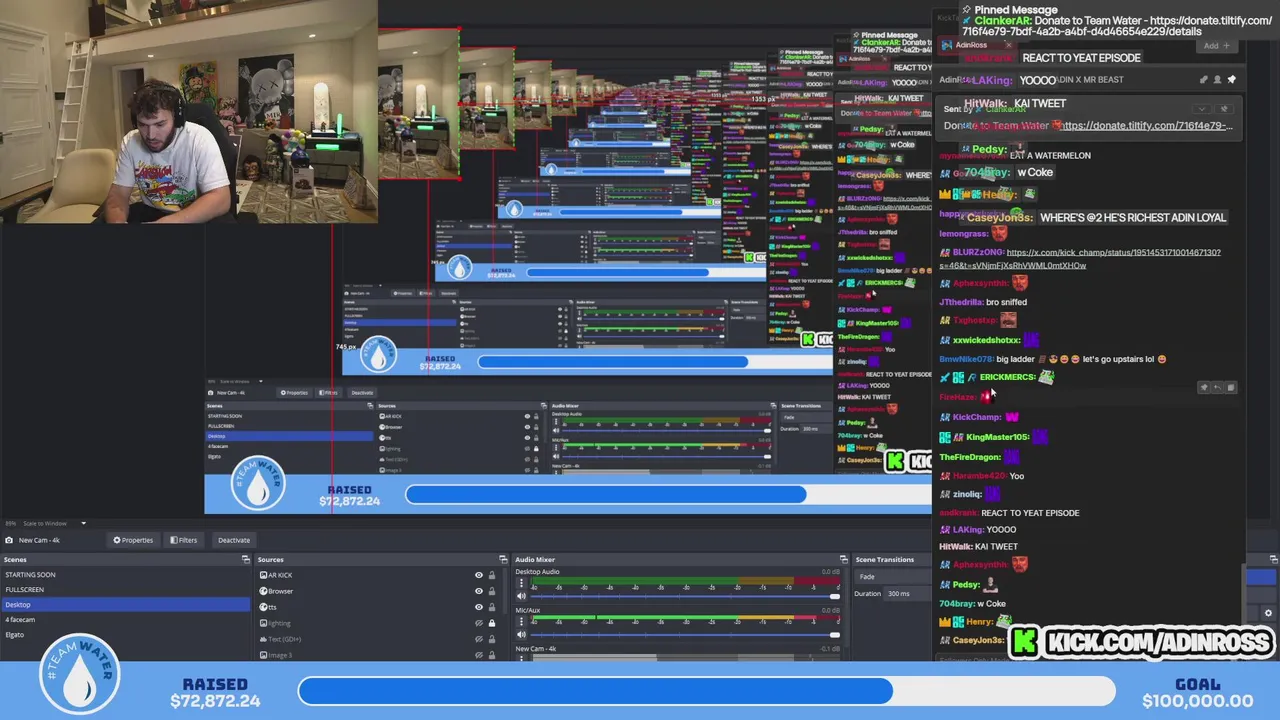The image size is (1280, 720).
Task: Hide the Browser source
Action: (478, 591)
